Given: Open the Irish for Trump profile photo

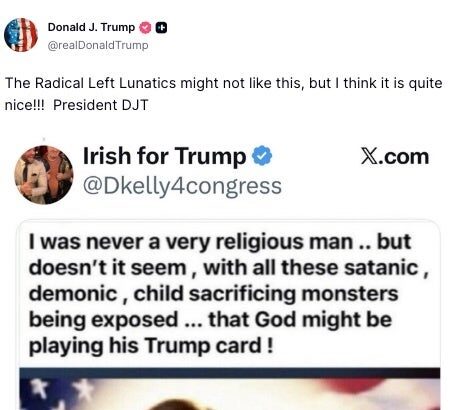Looking at the screenshot, I should tap(44, 175).
